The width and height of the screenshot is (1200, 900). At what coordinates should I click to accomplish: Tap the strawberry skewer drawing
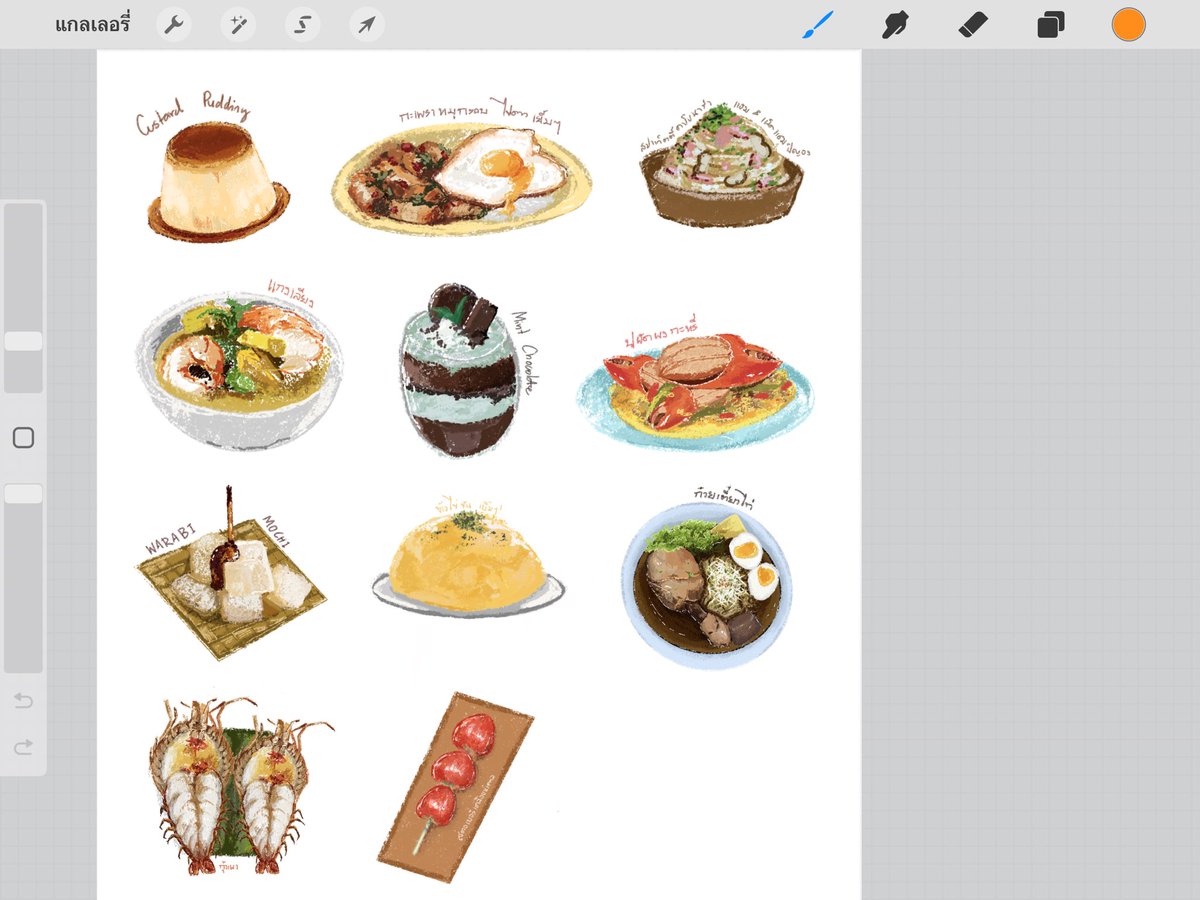click(x=456, y=786)
